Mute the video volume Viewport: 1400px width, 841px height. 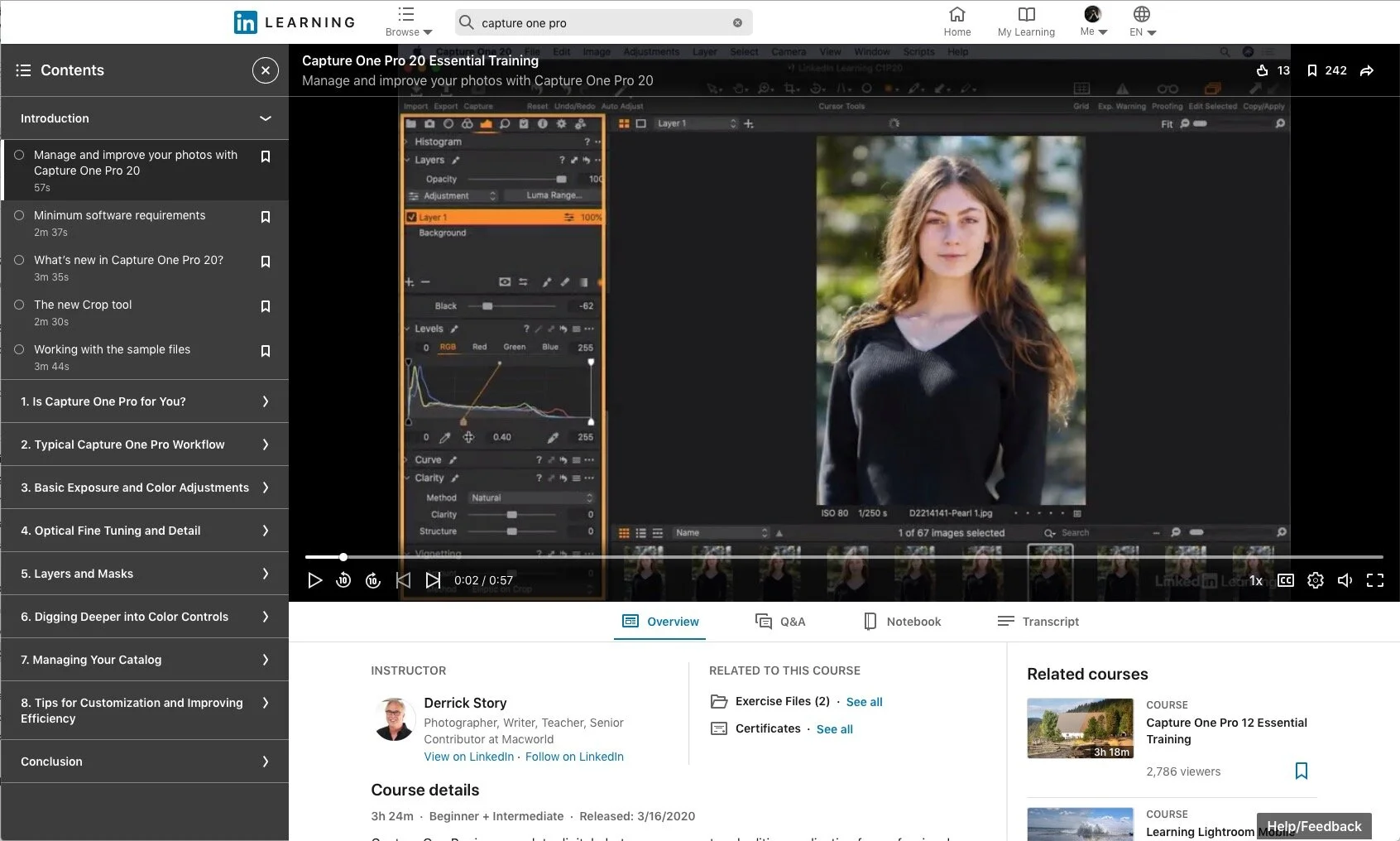click(1345, 580)
